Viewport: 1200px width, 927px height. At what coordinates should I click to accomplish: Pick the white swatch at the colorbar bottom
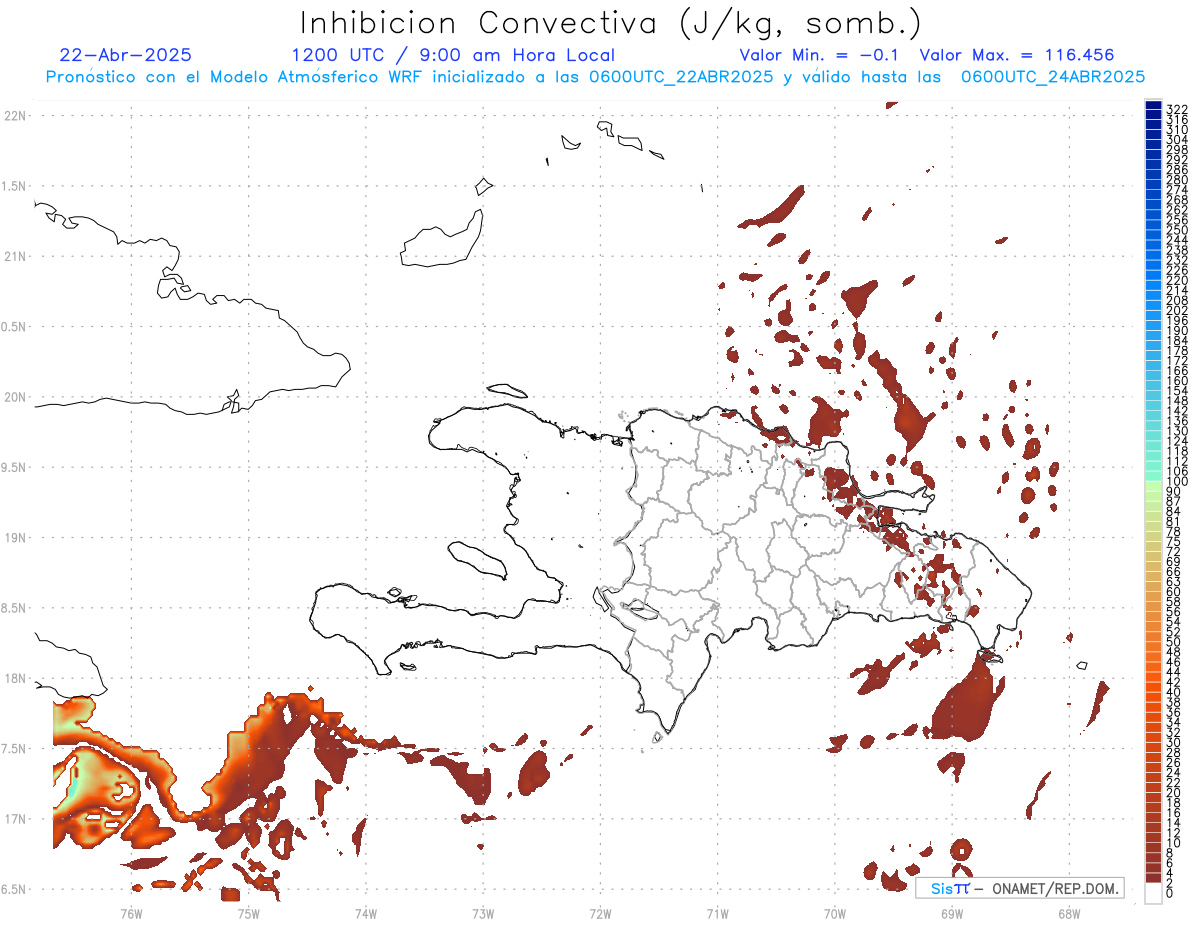pyautogui.click(x=1153, y=893)
